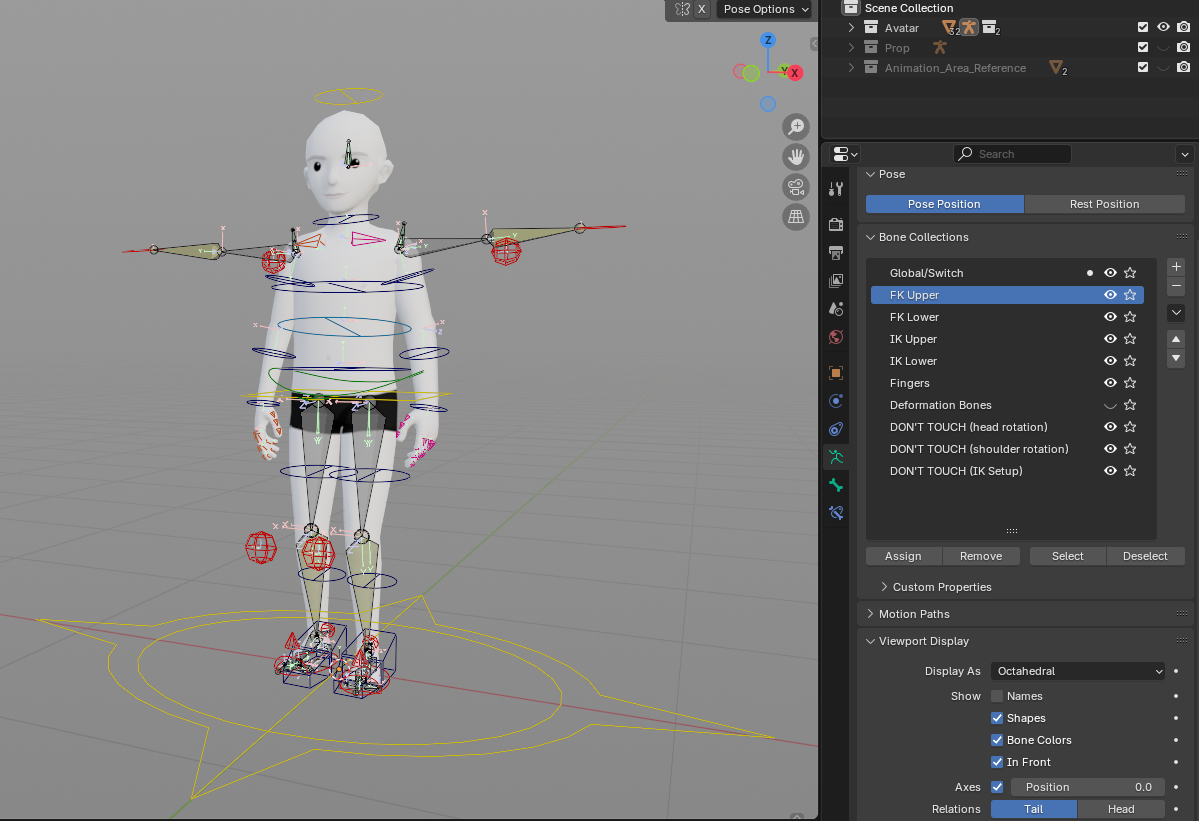Click the Assign button

pos(903,556)
